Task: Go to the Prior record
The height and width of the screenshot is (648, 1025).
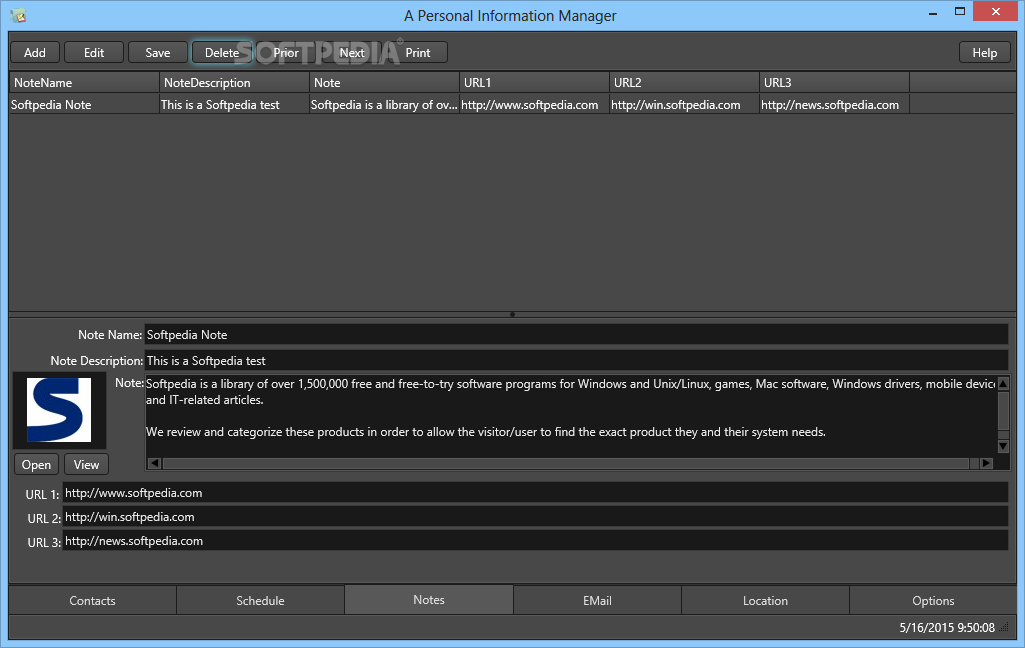Action: point(286,53)
